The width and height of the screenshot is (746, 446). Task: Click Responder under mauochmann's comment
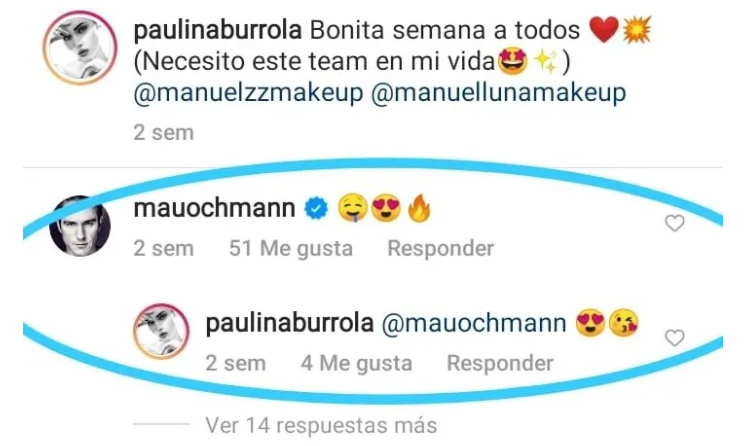441,248
